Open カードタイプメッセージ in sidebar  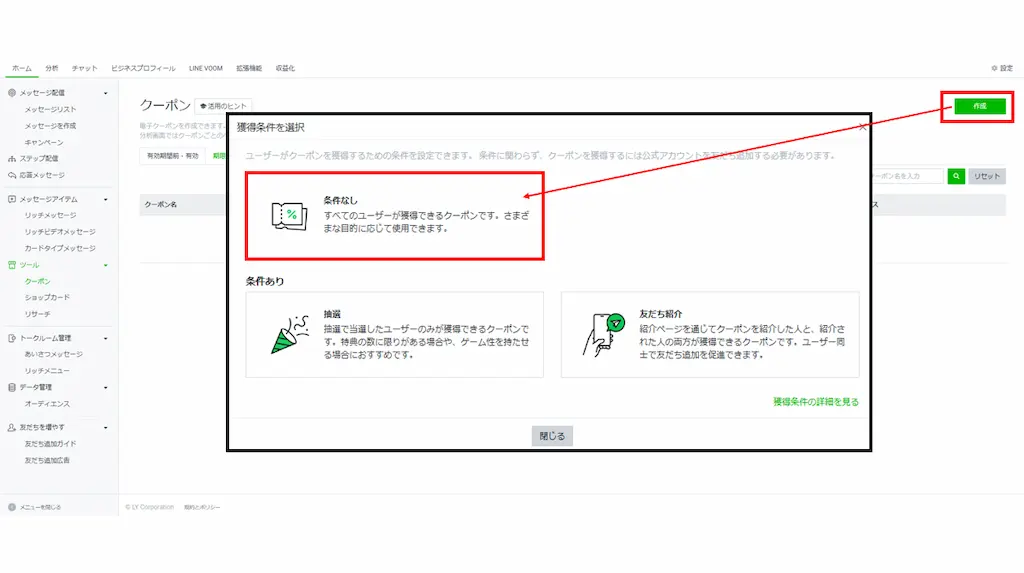60,248
